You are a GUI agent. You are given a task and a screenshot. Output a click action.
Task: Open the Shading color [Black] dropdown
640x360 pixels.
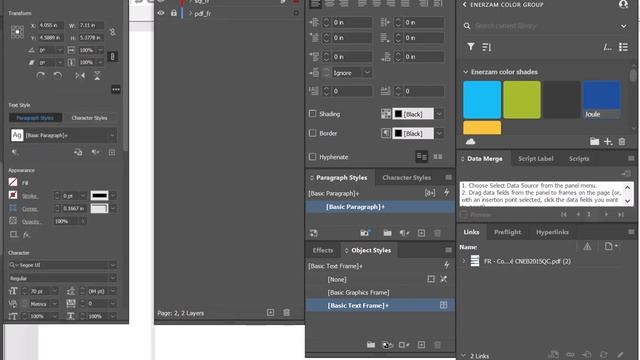[x=439, y=114]
